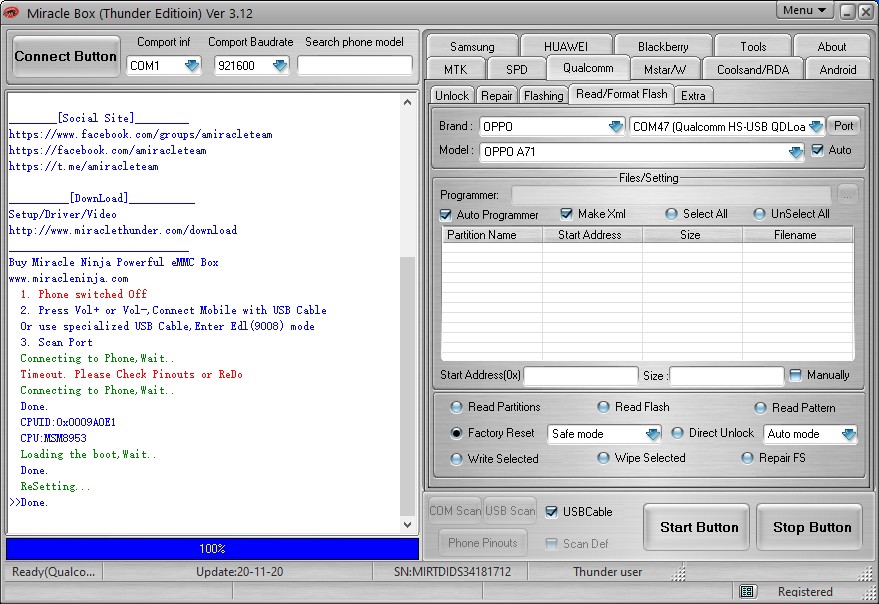Click the status bar list icon beside Registered

[746, 591]
